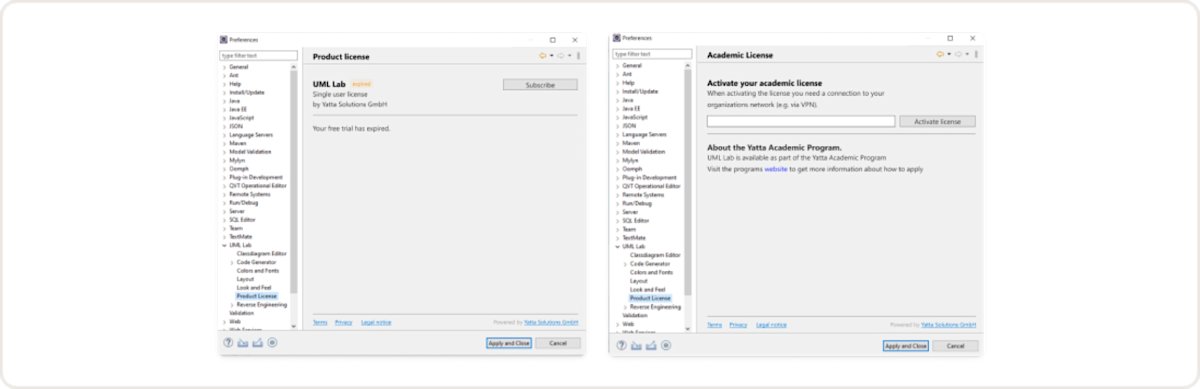Select Plug-in Development in Academic License window tree

(x=649, y=177)
